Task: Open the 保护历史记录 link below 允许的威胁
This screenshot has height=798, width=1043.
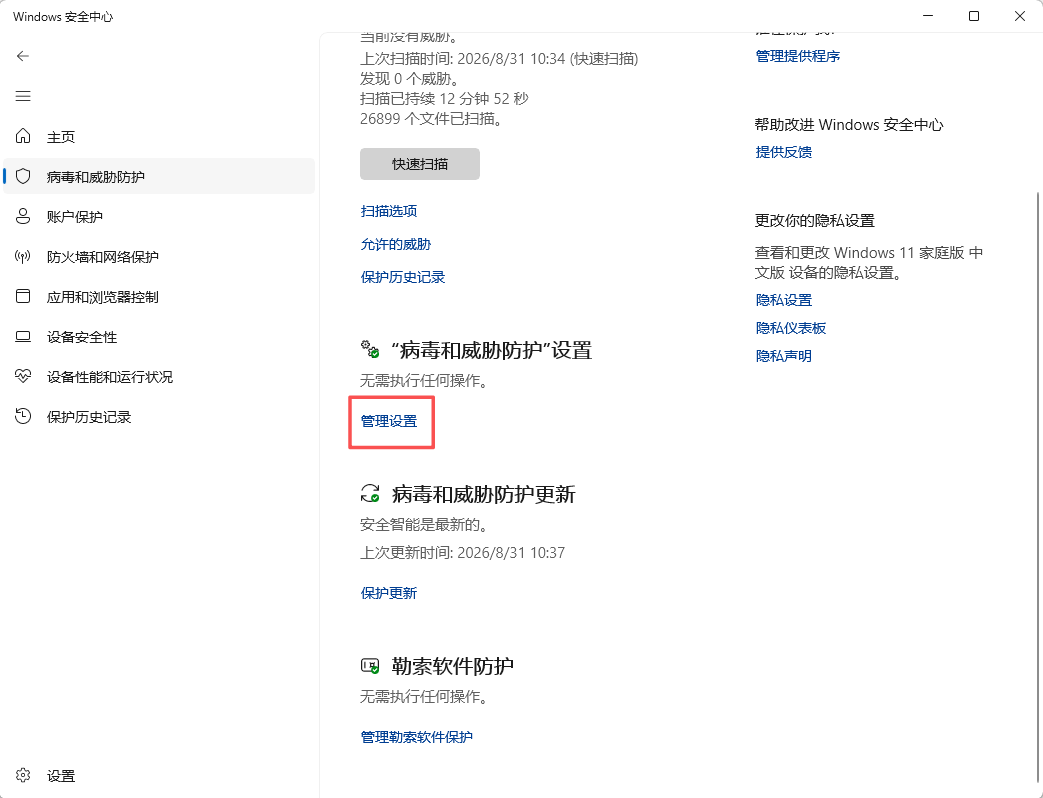Action: point(402,277)
